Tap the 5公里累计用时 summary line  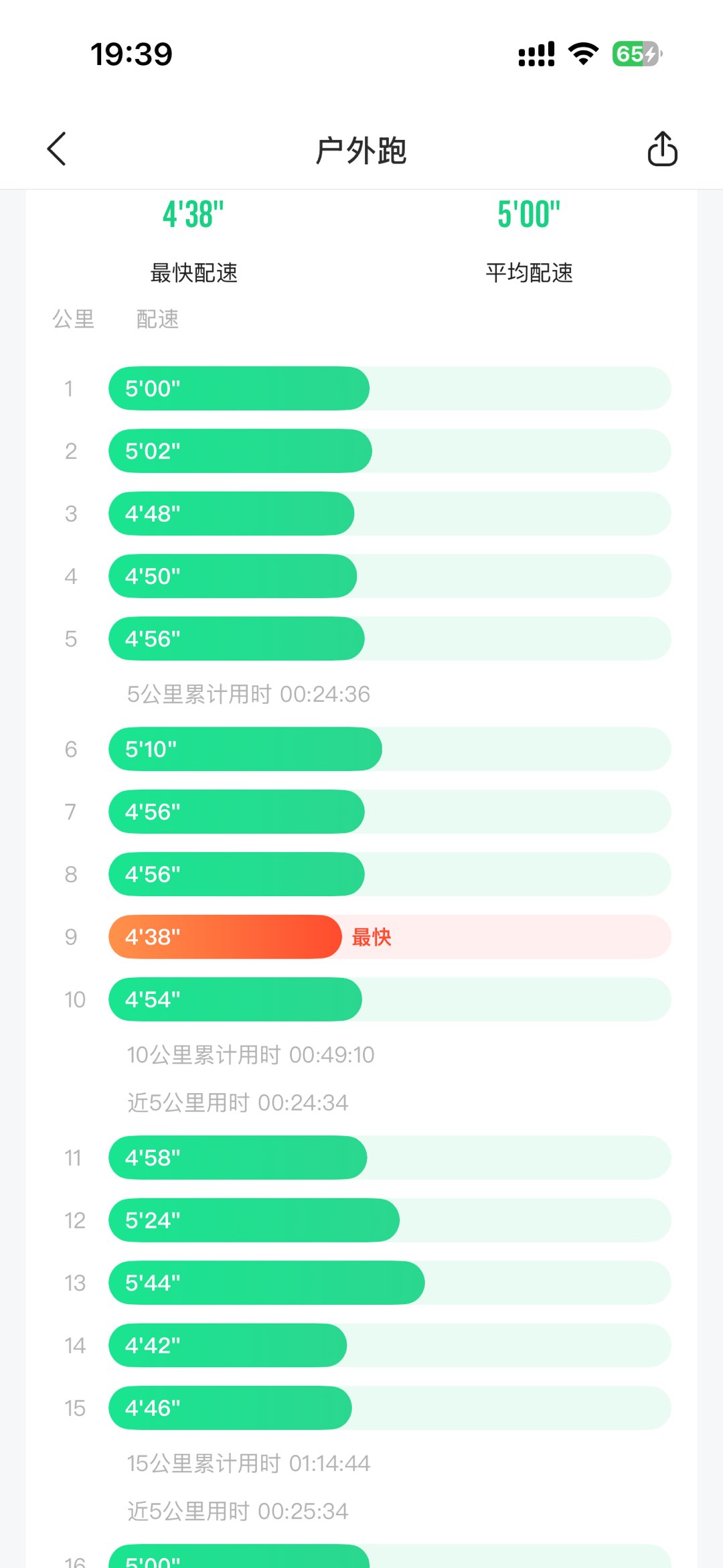(248, 695)
